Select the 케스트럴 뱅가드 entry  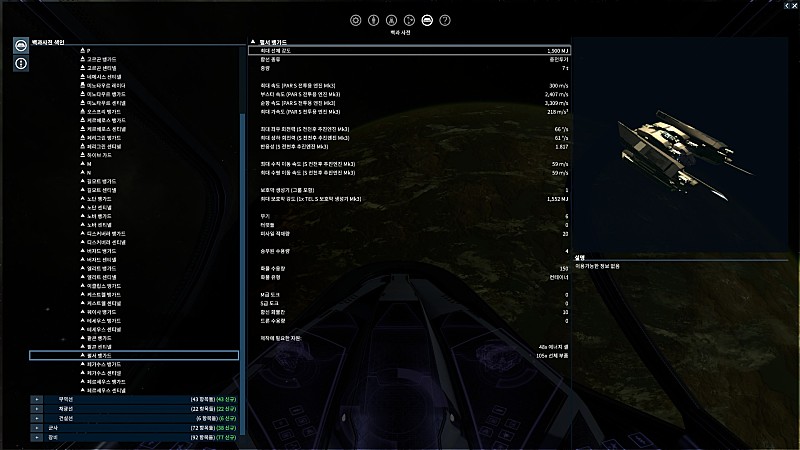coord(104,294)
